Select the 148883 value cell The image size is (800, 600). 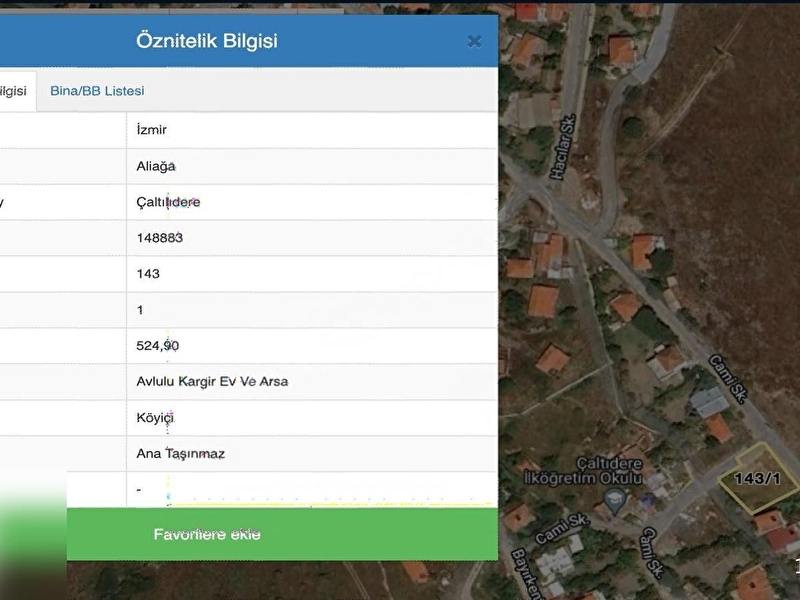(x=159, y=238)
